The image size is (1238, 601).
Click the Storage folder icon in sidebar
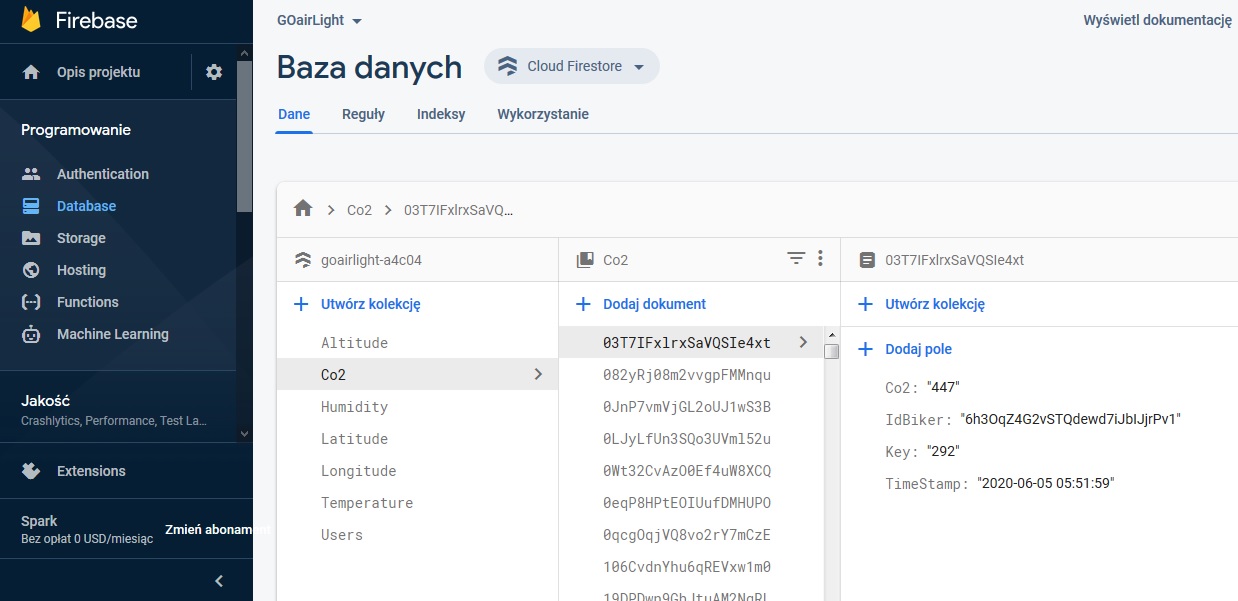31,238
